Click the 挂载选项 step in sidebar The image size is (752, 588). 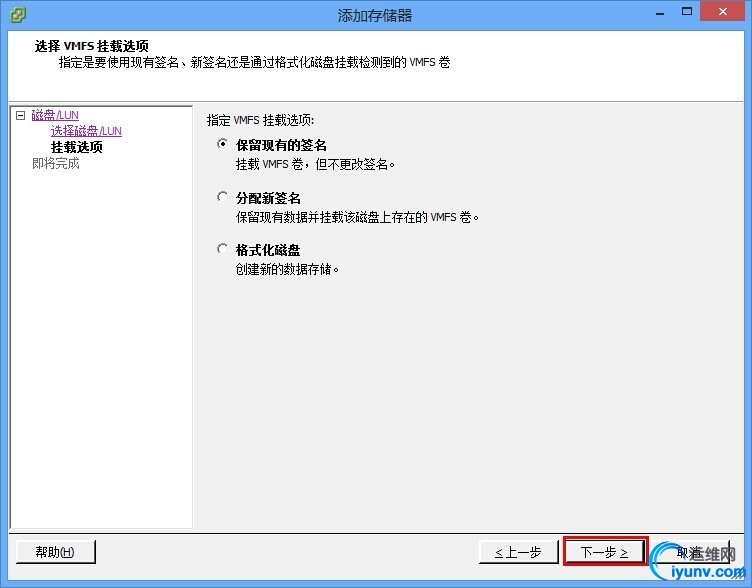point(77,147)
